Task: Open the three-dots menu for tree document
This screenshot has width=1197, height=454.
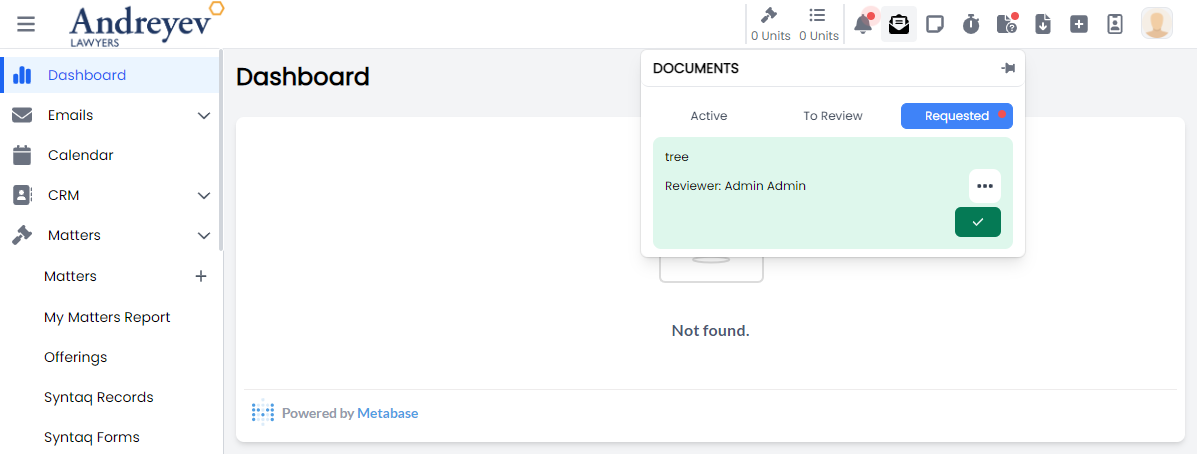Action: pyautogui.click(x=984, y=186)
